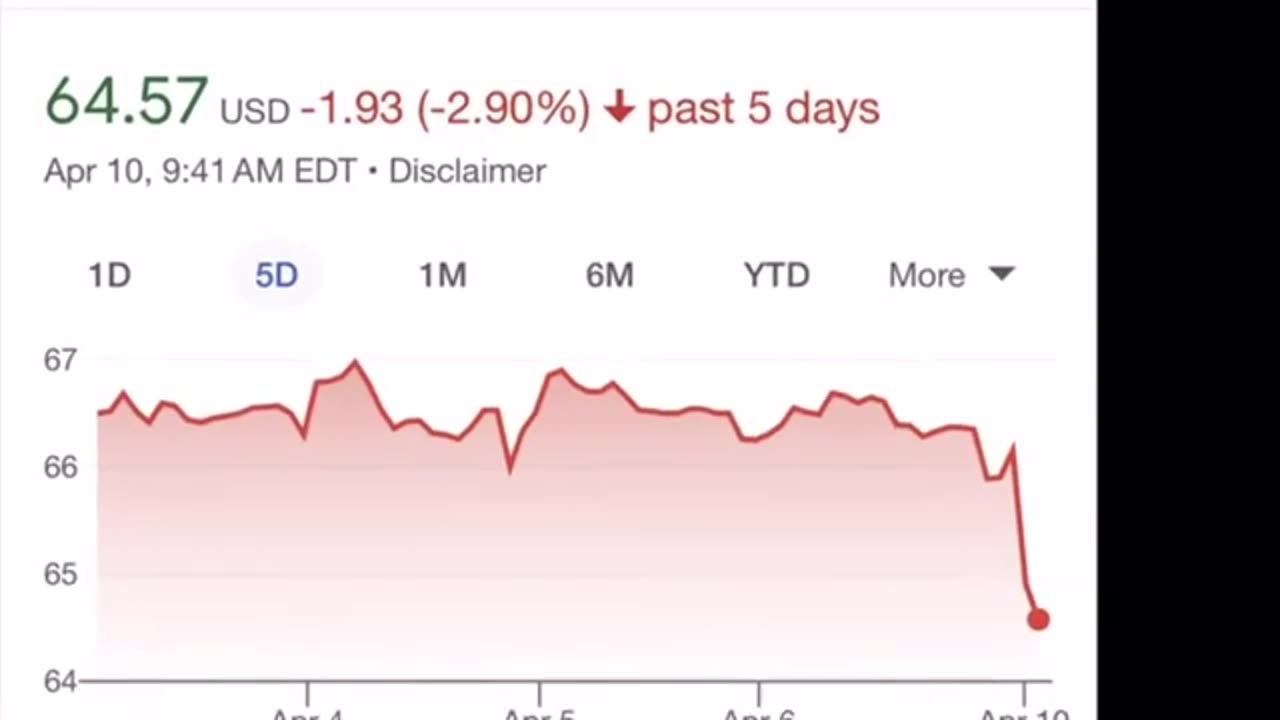The image size is (1280, 720).
Task: Click the Apr 10, 9:41 AM timestamp
Action: 199,171
